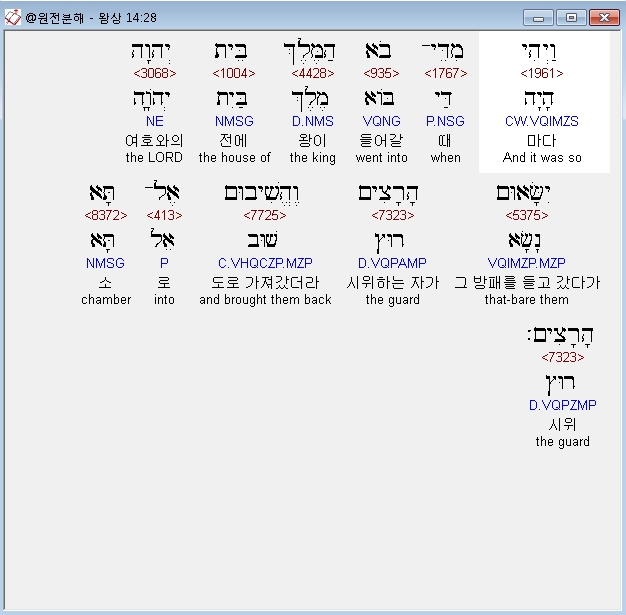This screenshot has width=626, height=615.
Task: Select parsing code VQNG
Action: coord(381,121)
